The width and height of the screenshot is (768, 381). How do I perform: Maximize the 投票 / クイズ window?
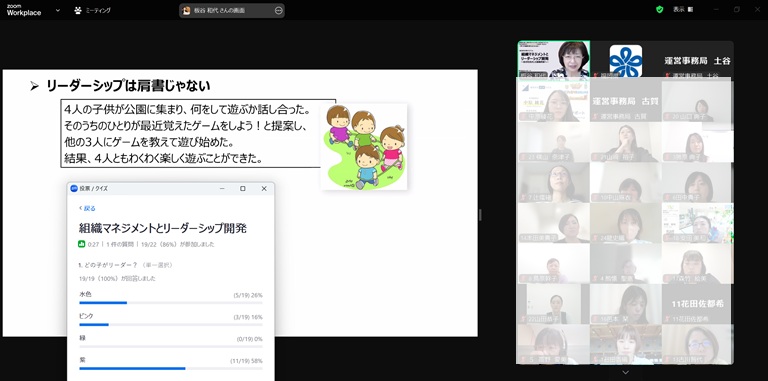(x=242, y=189)
